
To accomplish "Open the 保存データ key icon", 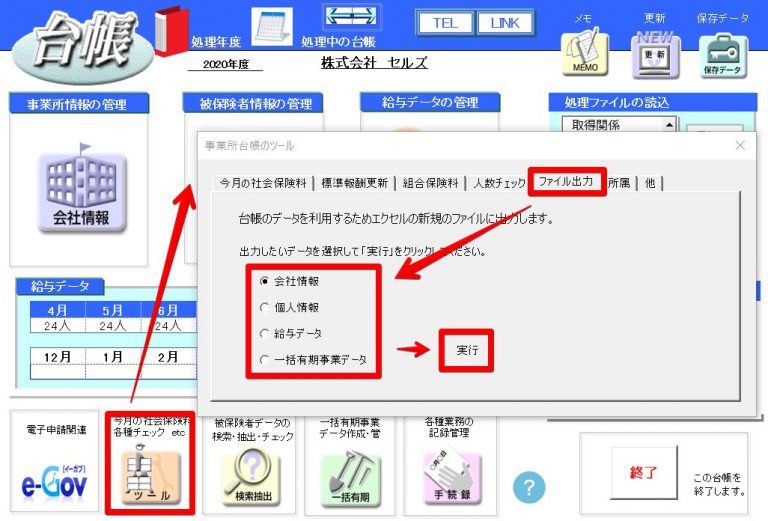I will (x=723, y=55).
